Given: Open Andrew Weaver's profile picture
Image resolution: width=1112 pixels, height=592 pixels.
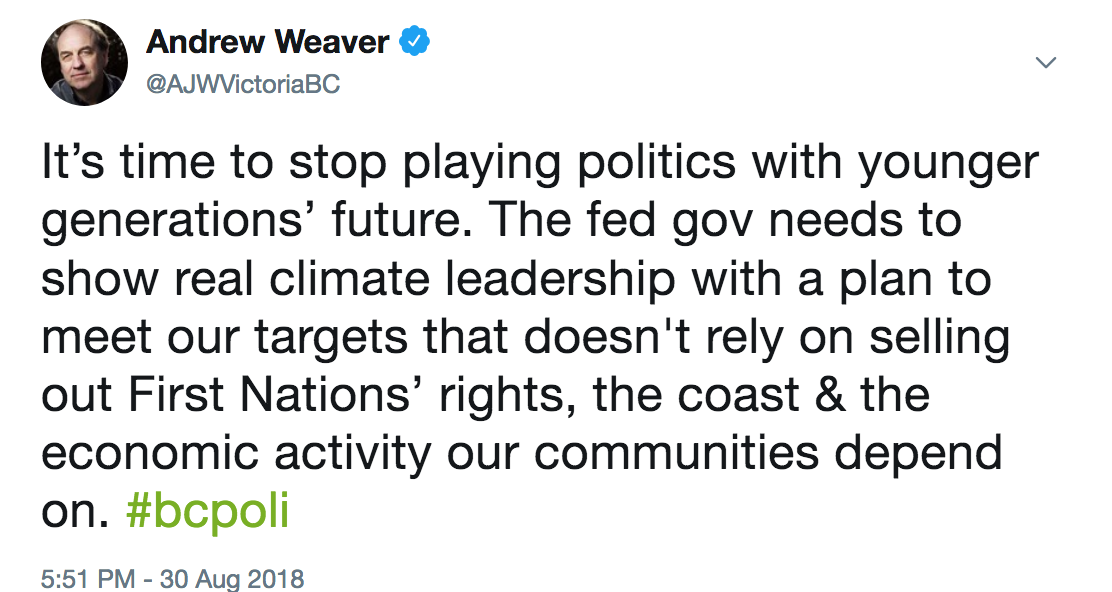Looking at the screenshot, I should (84, 62).
